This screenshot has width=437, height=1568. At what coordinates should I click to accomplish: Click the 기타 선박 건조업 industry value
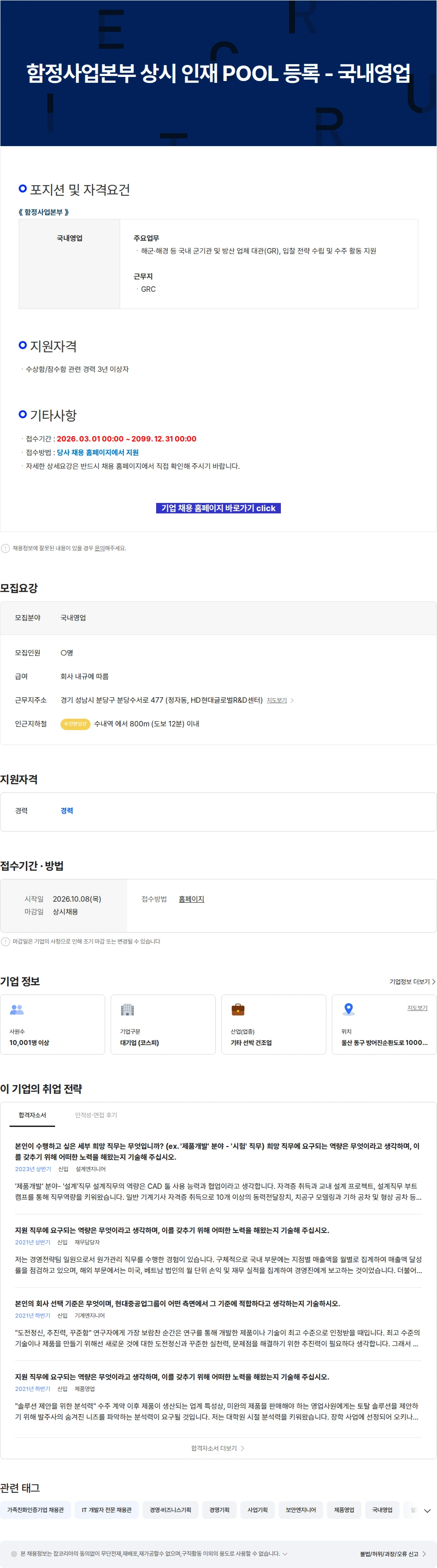[x=251, y=1042]
